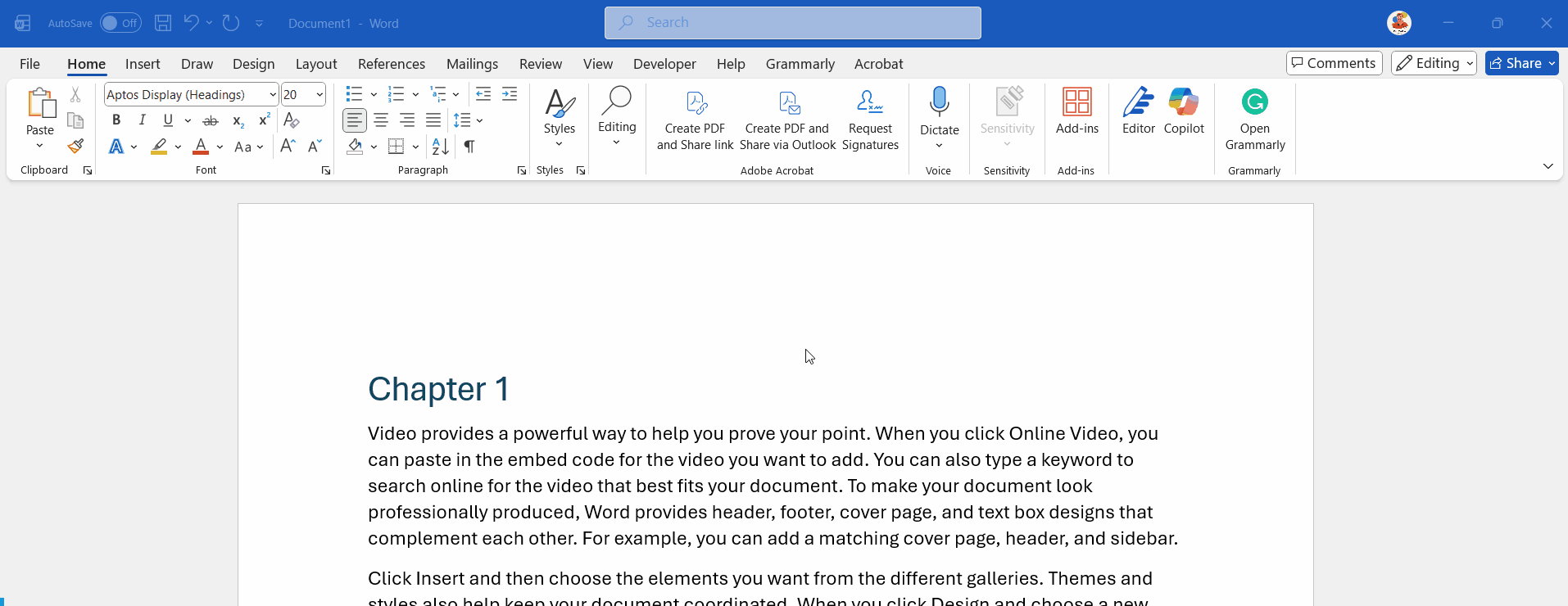This screenshot has height=606, width=1568.
Task: Activate the Format Painter brush
Action: pos(75,147)
